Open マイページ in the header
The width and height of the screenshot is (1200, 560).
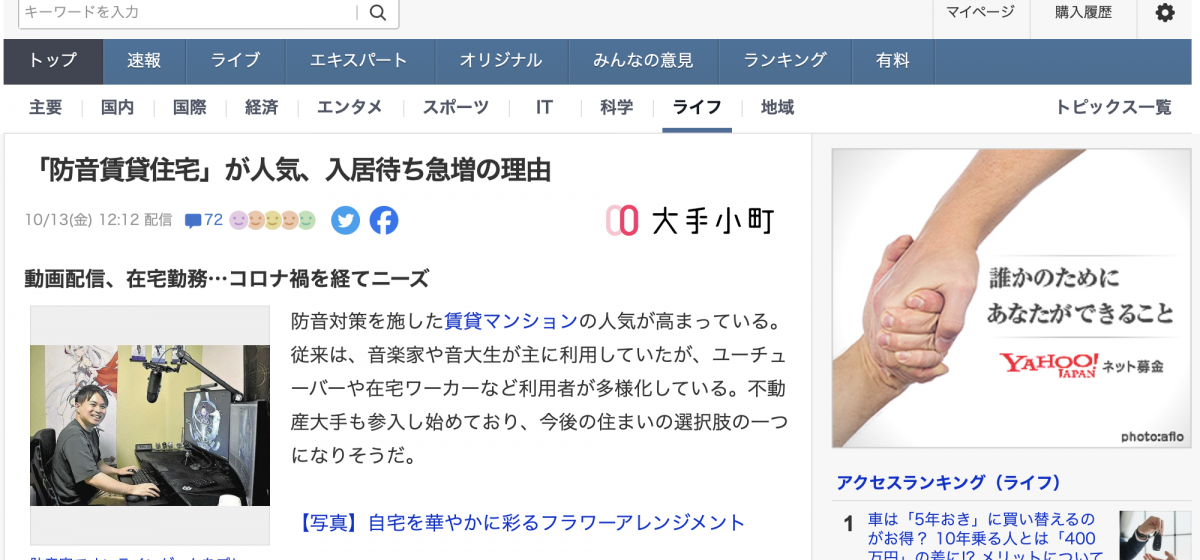coord(981,12)
